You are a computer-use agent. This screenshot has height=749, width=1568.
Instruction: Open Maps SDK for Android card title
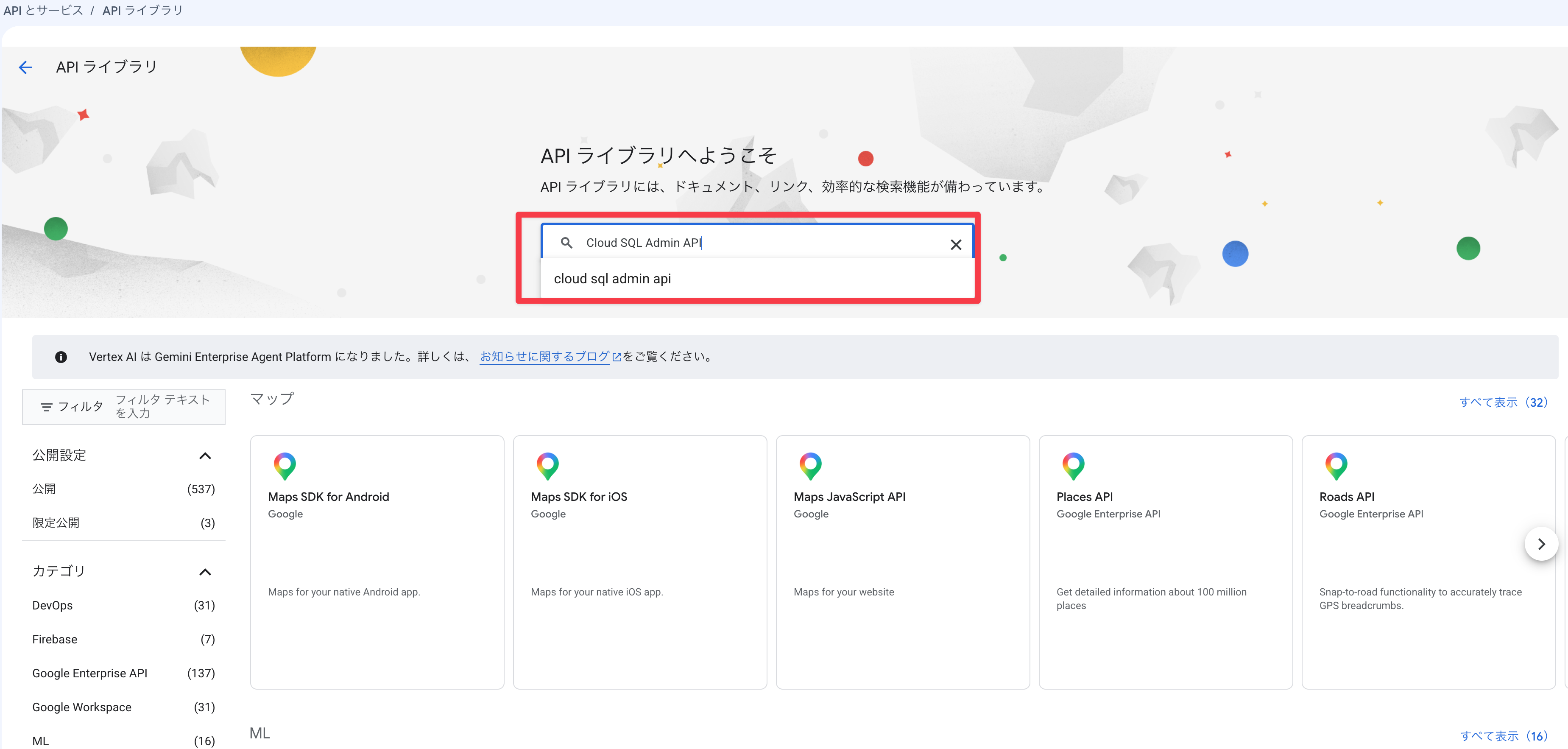328,497
